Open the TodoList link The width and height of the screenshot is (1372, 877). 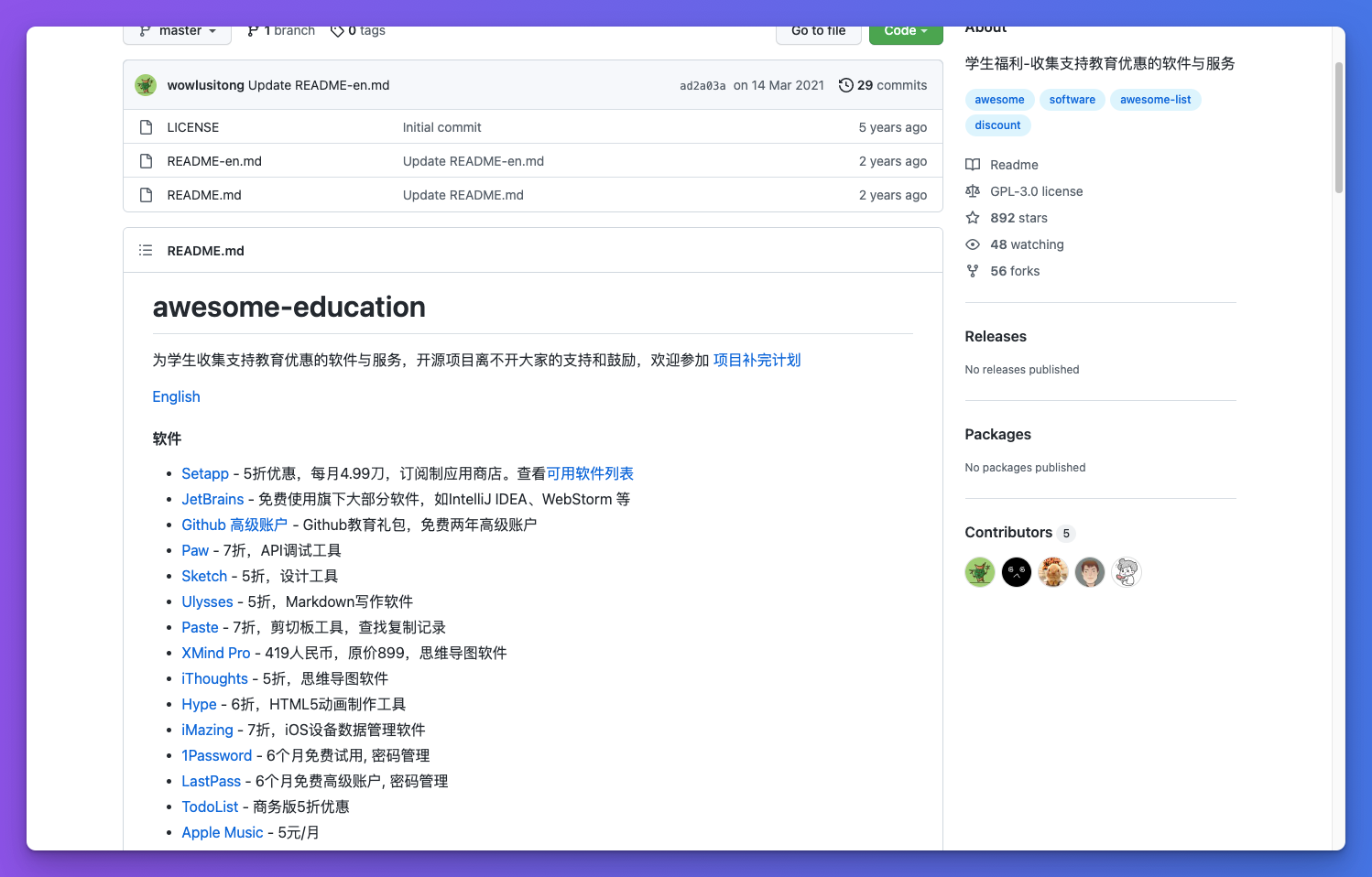[210, 807]
